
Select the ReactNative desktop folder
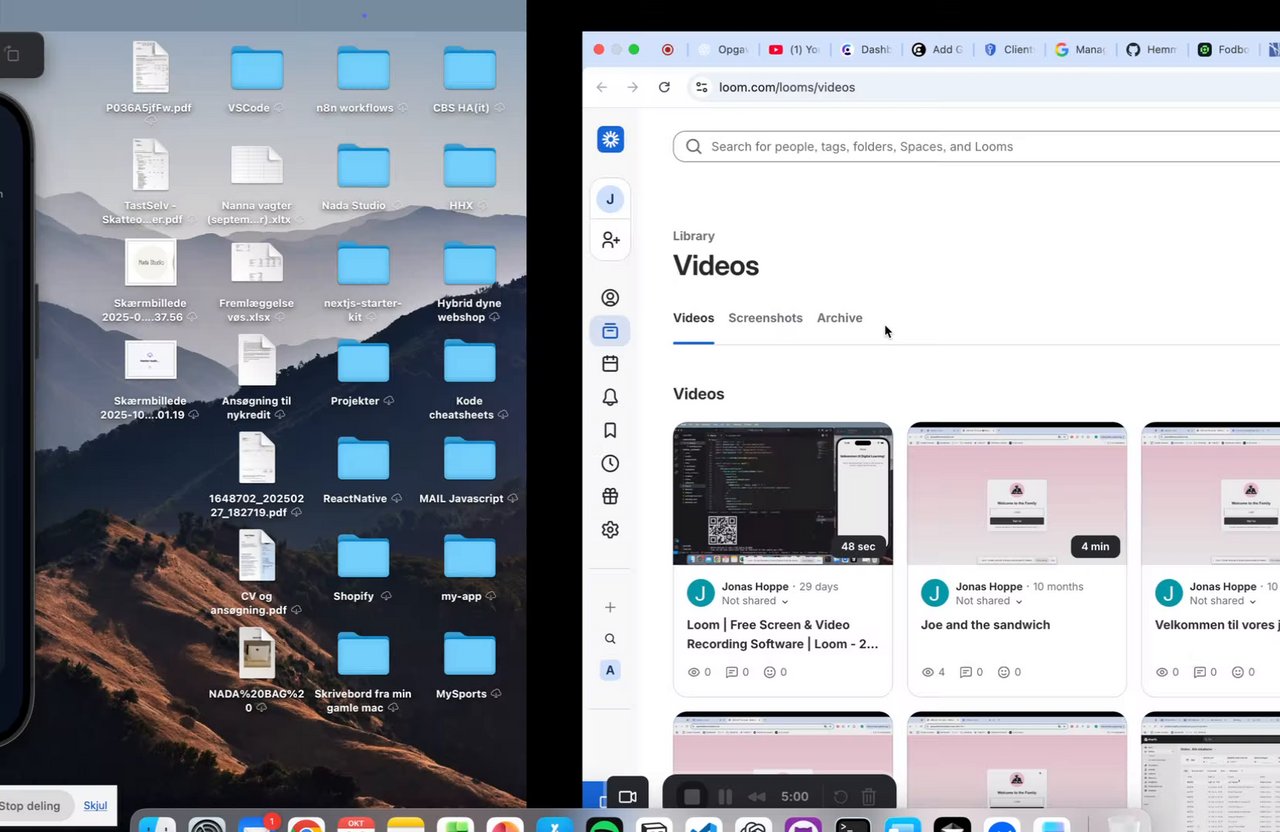tap(362, 470)
